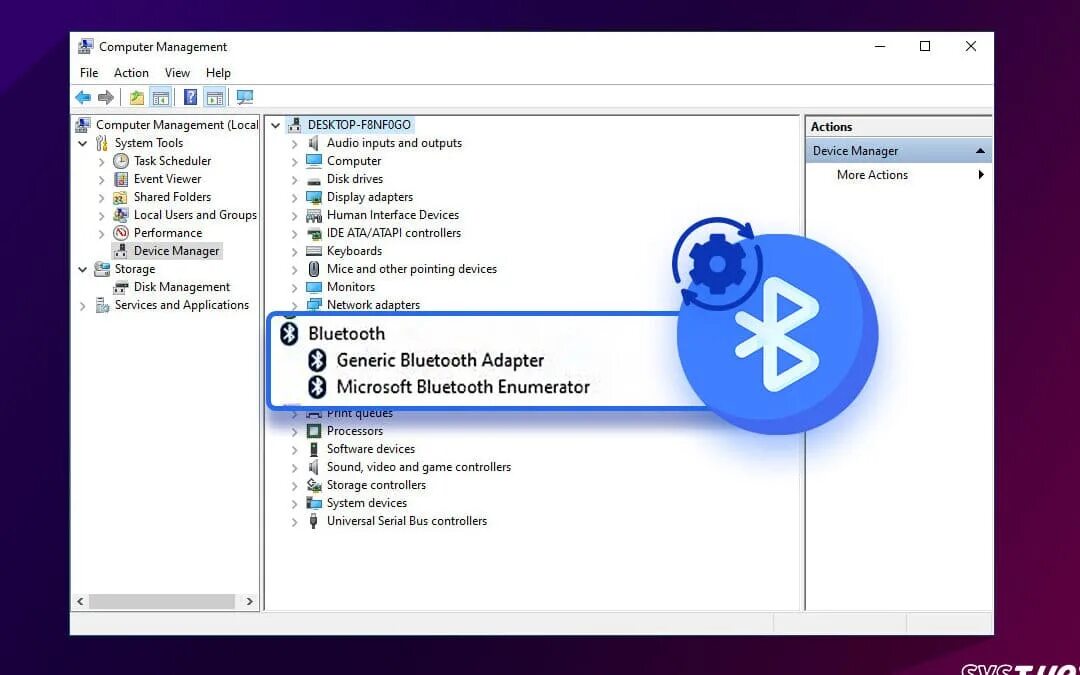Click the Display adapters icon
The height and width of the screenshot is (675, 1080).
click(x=313, y=197)
